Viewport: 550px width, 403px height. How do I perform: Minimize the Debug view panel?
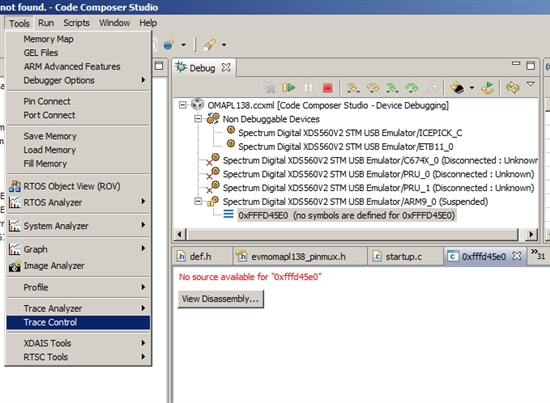pyautogui.click(x=516, y=64)
